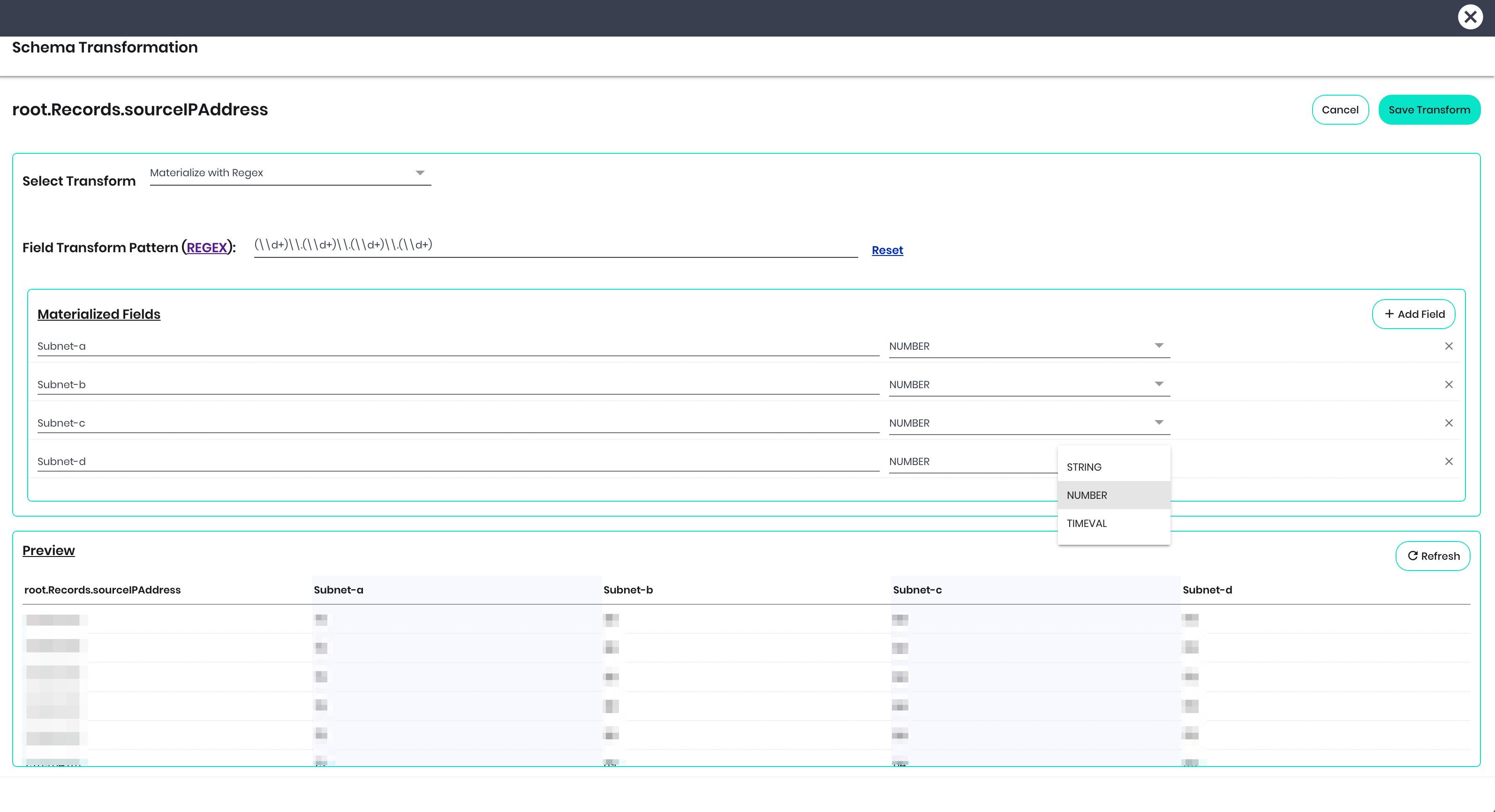Image resolution: width=1495 pixels, height=812 pixels.
Task: Click the Save Transform button
Action: (x=1429, y=110)
